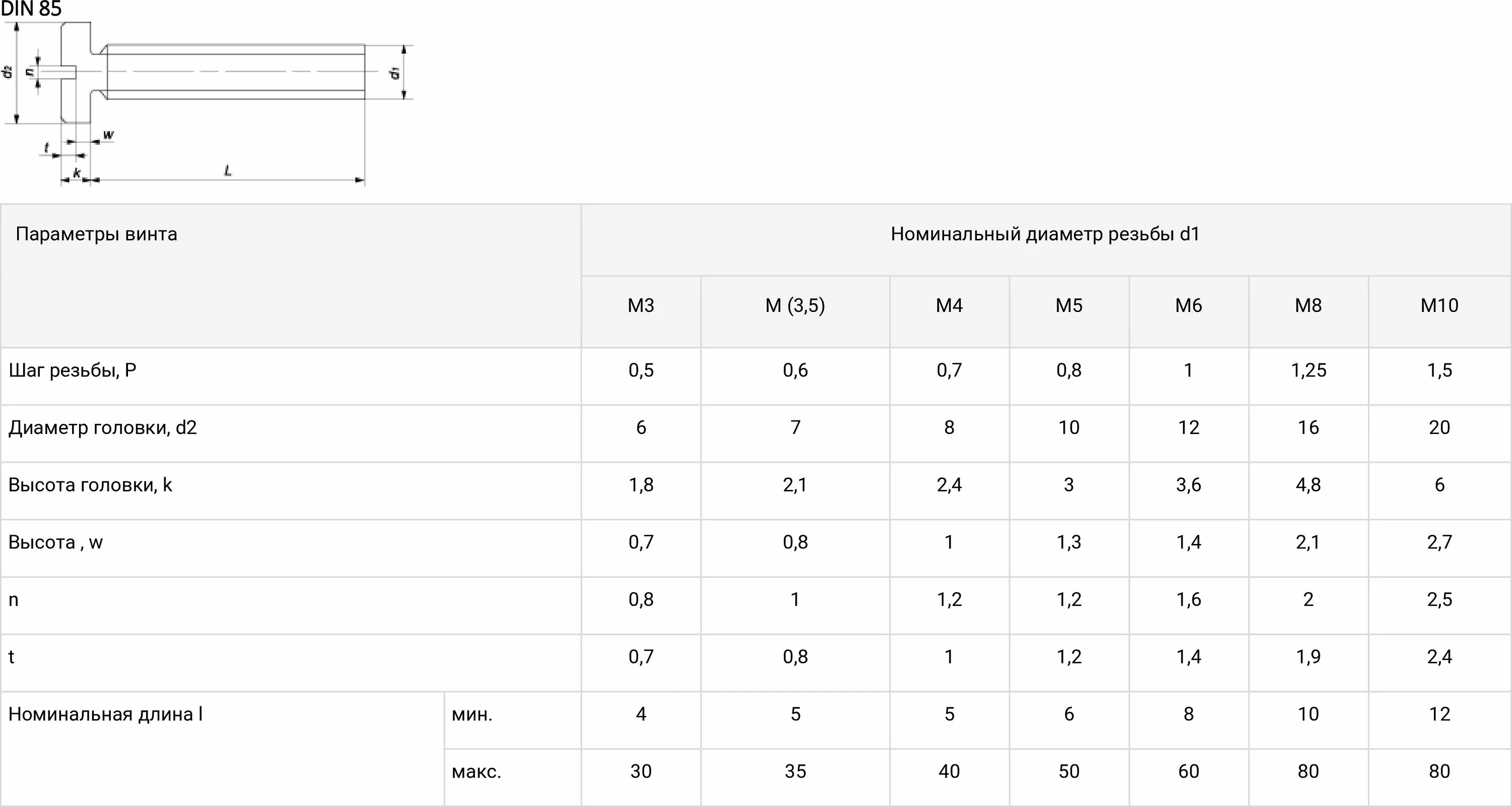Click the 'Высота , w' row label
The height and width of the screenshot is (807, 1512).
click(56, 542)
